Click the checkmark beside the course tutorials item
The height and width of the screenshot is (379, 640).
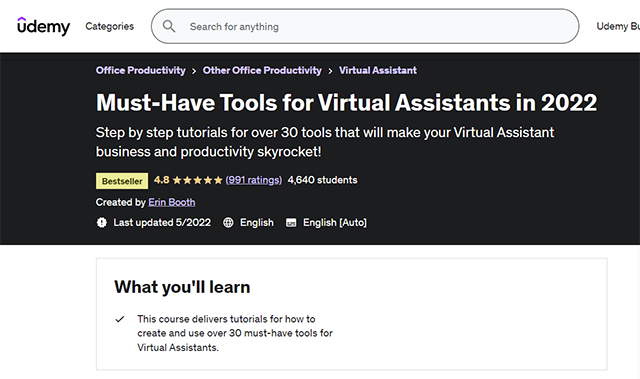[x=120, y=319]
